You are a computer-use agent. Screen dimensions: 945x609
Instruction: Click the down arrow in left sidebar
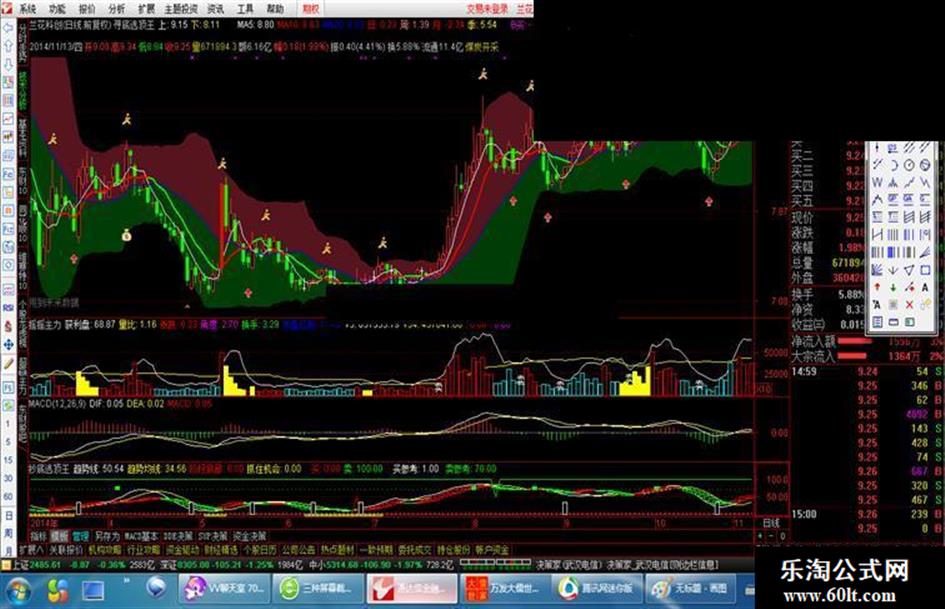pyautogui.click(x=8, y=64)
